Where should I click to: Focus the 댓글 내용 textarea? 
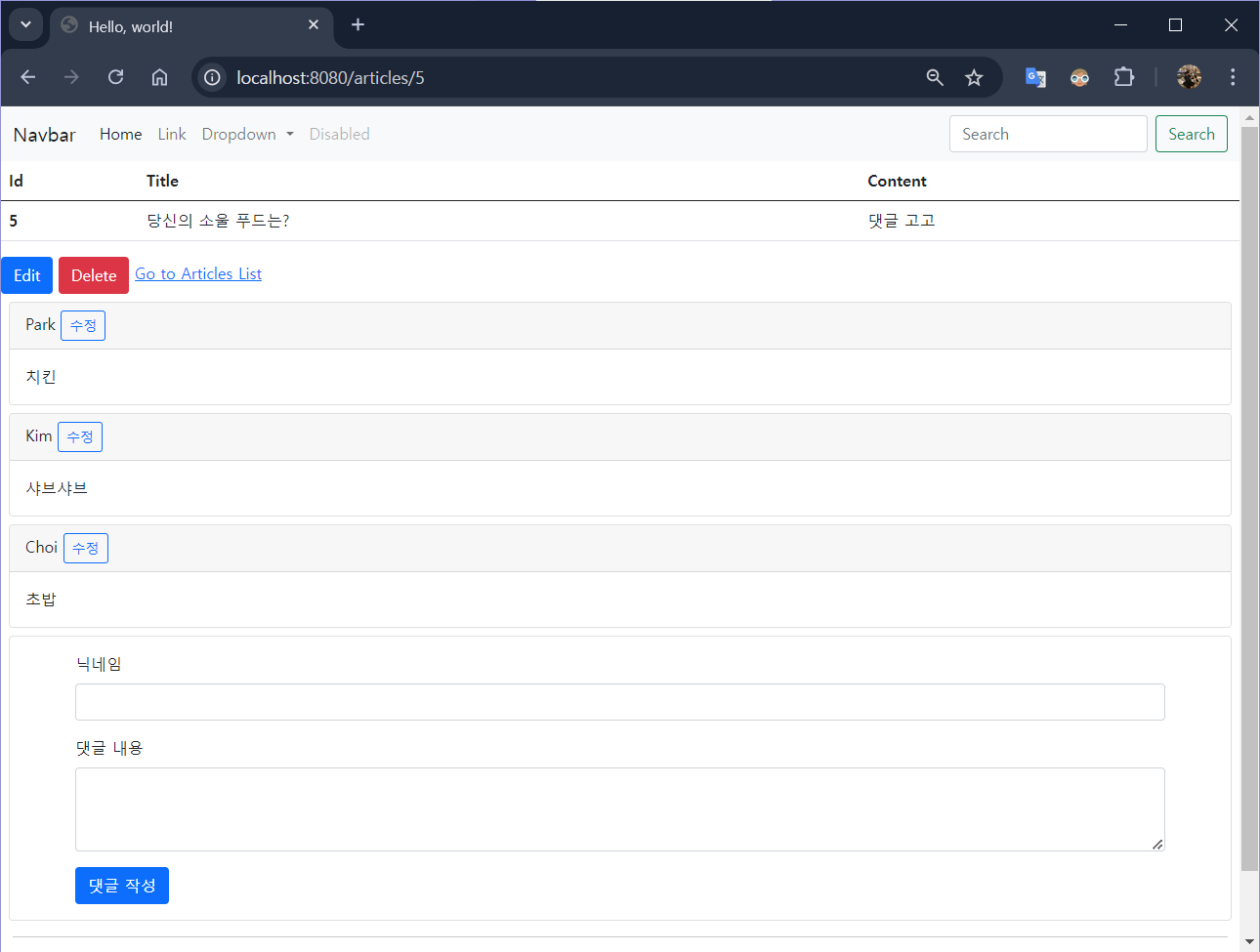[620, 809]
